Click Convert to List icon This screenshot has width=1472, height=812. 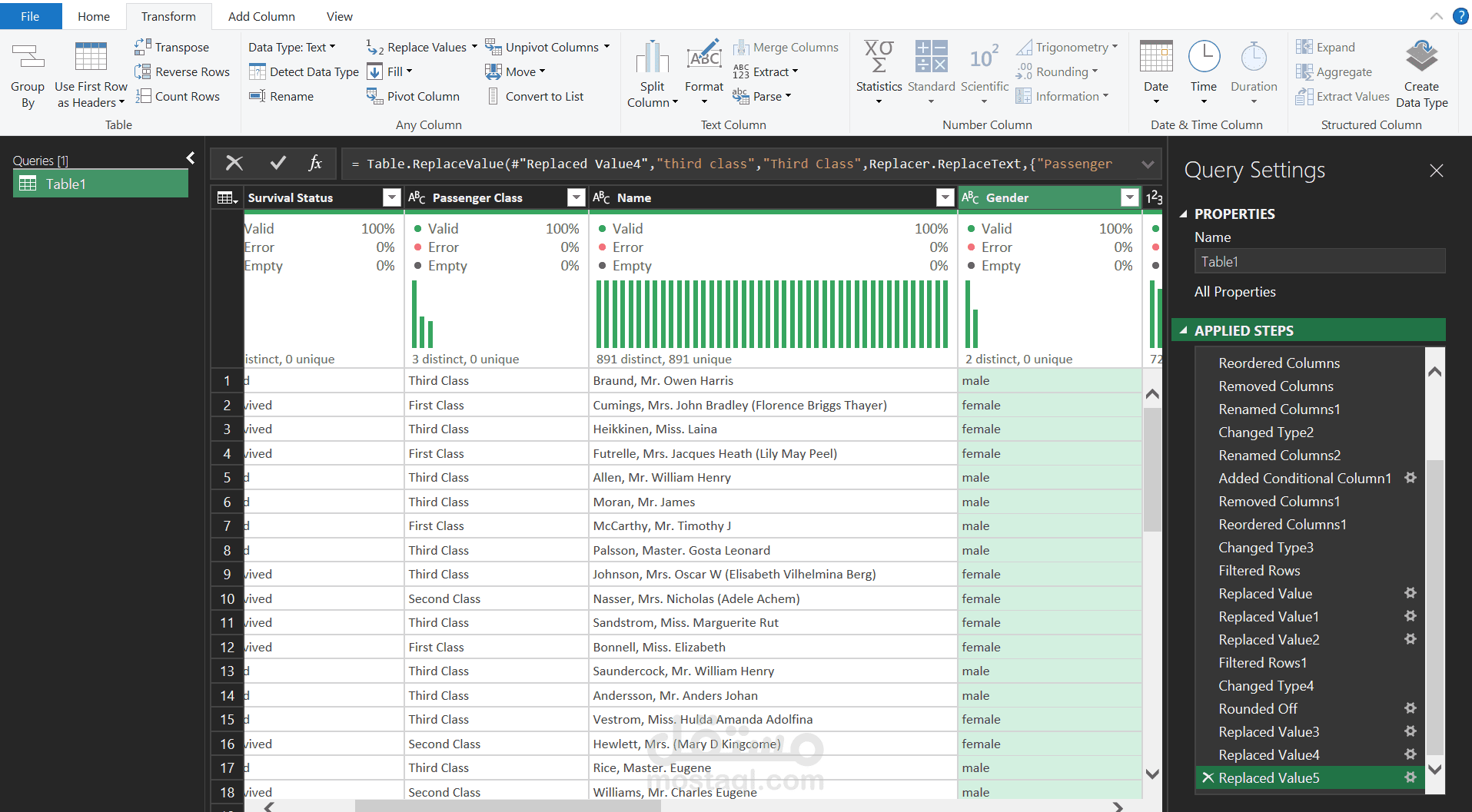(x=493, y=96)
